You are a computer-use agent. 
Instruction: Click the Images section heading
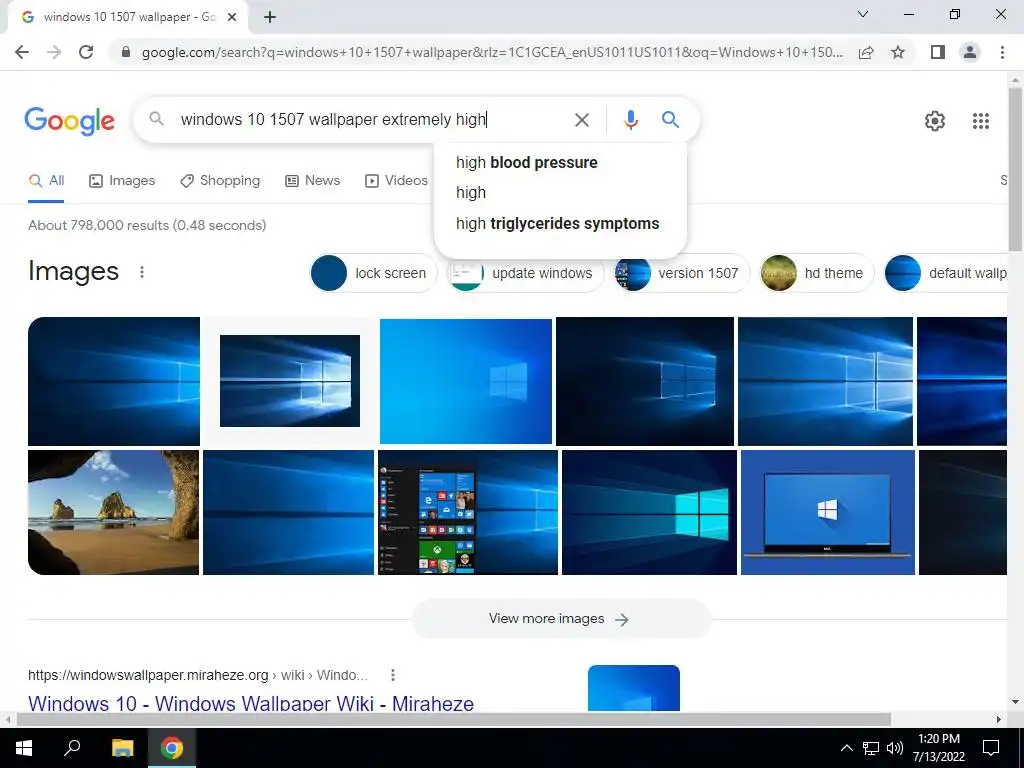pos(73,271)
